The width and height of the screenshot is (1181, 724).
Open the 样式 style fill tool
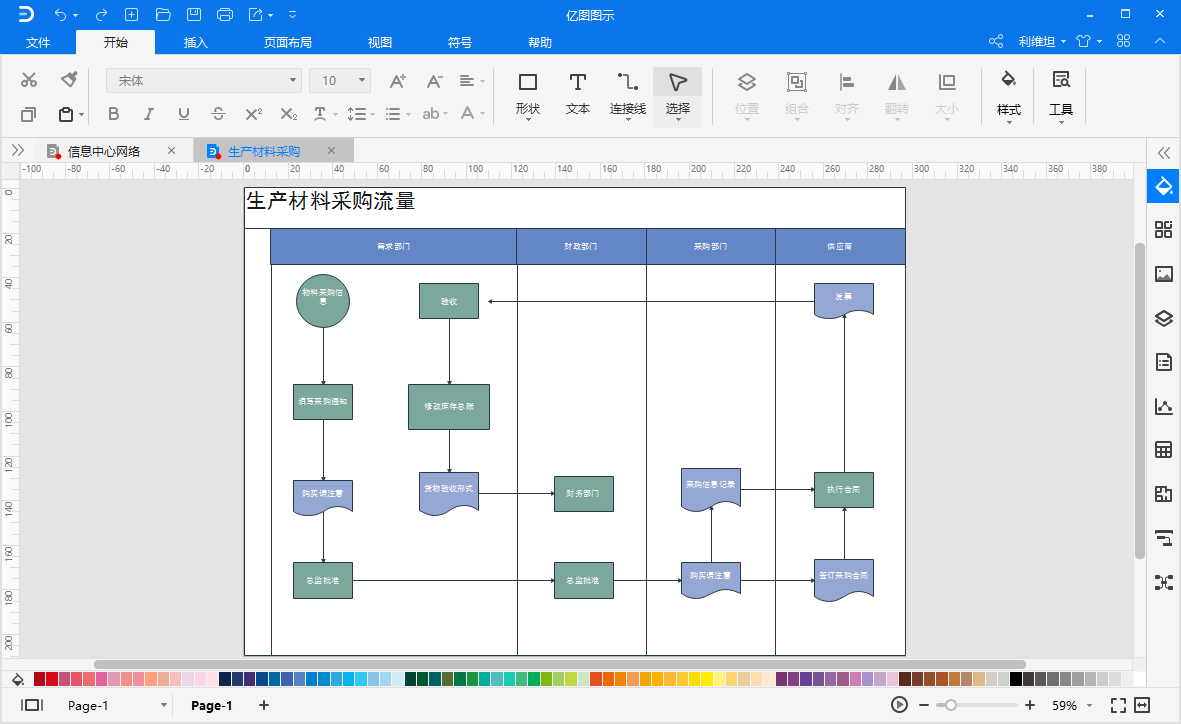pyautogui.click(x=1009, y=95)
